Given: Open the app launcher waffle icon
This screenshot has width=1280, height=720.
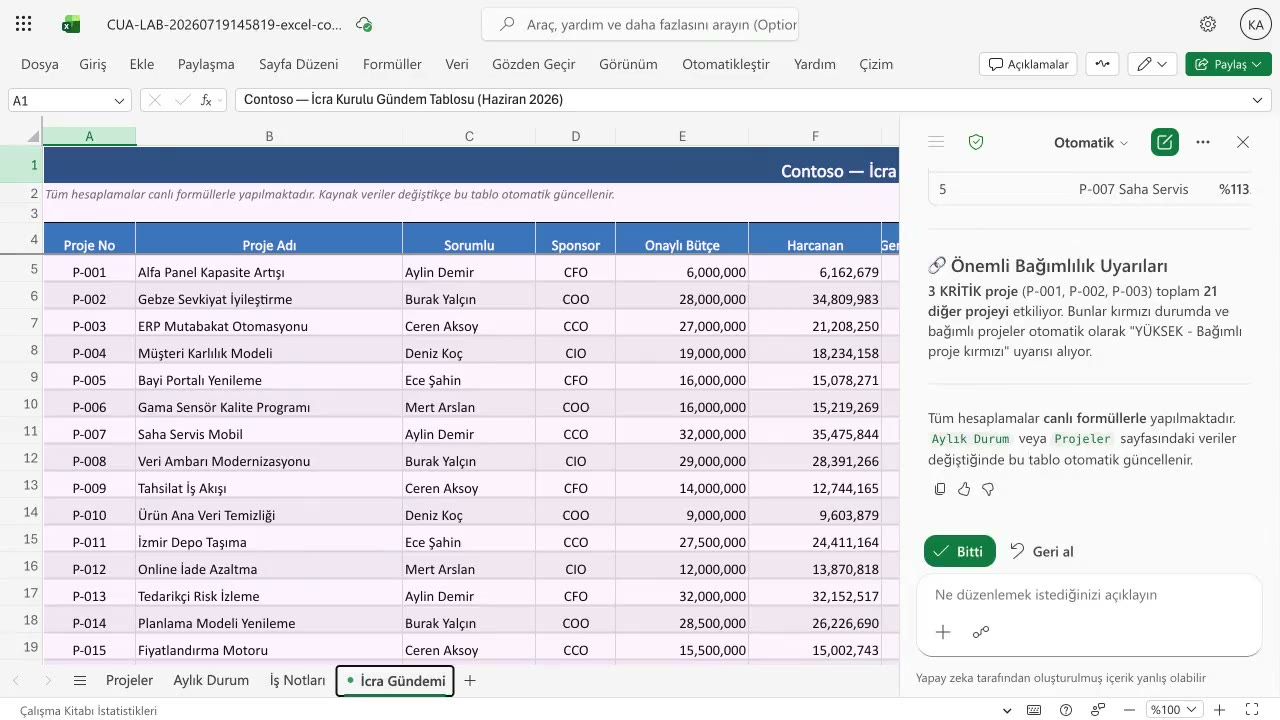Looking at the screenshot, I should pyautogui.click(x=24, y=24).
